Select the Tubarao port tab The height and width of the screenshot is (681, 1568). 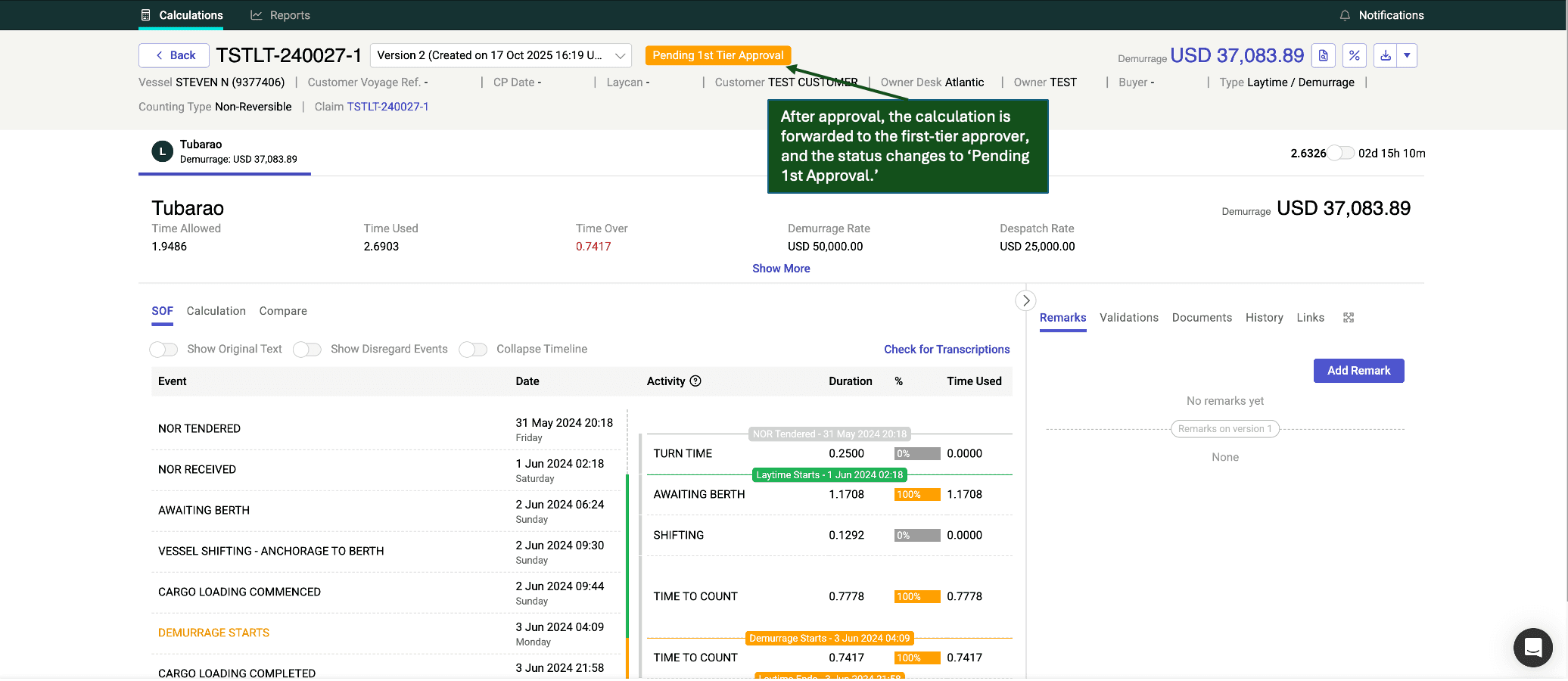click(x=225, y=152)
